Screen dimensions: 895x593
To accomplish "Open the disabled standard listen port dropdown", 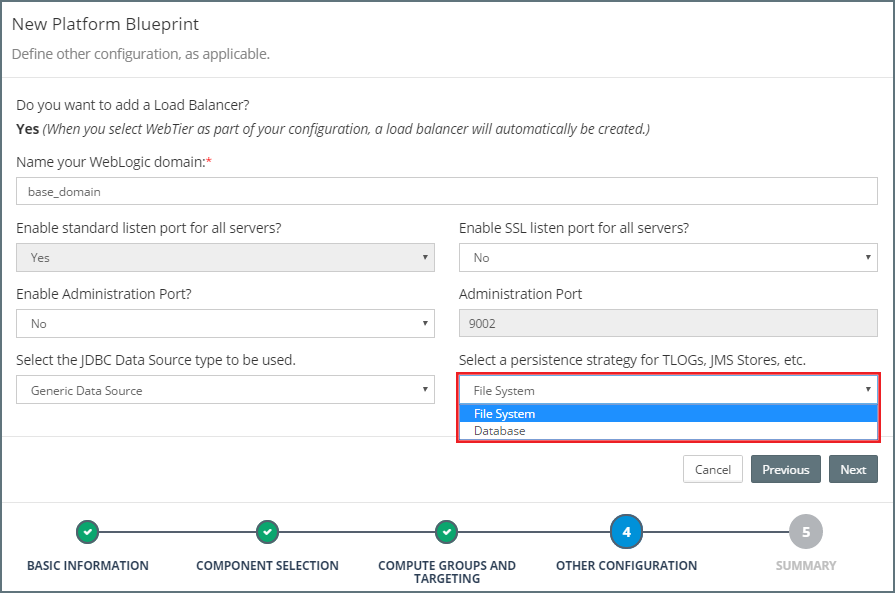I will pos(225,258).
